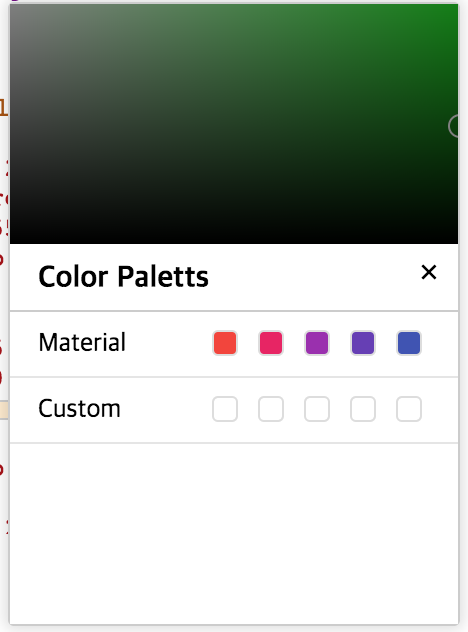
Task: Choose the indigo blue Material swatch
Action: tap(409, 343)
